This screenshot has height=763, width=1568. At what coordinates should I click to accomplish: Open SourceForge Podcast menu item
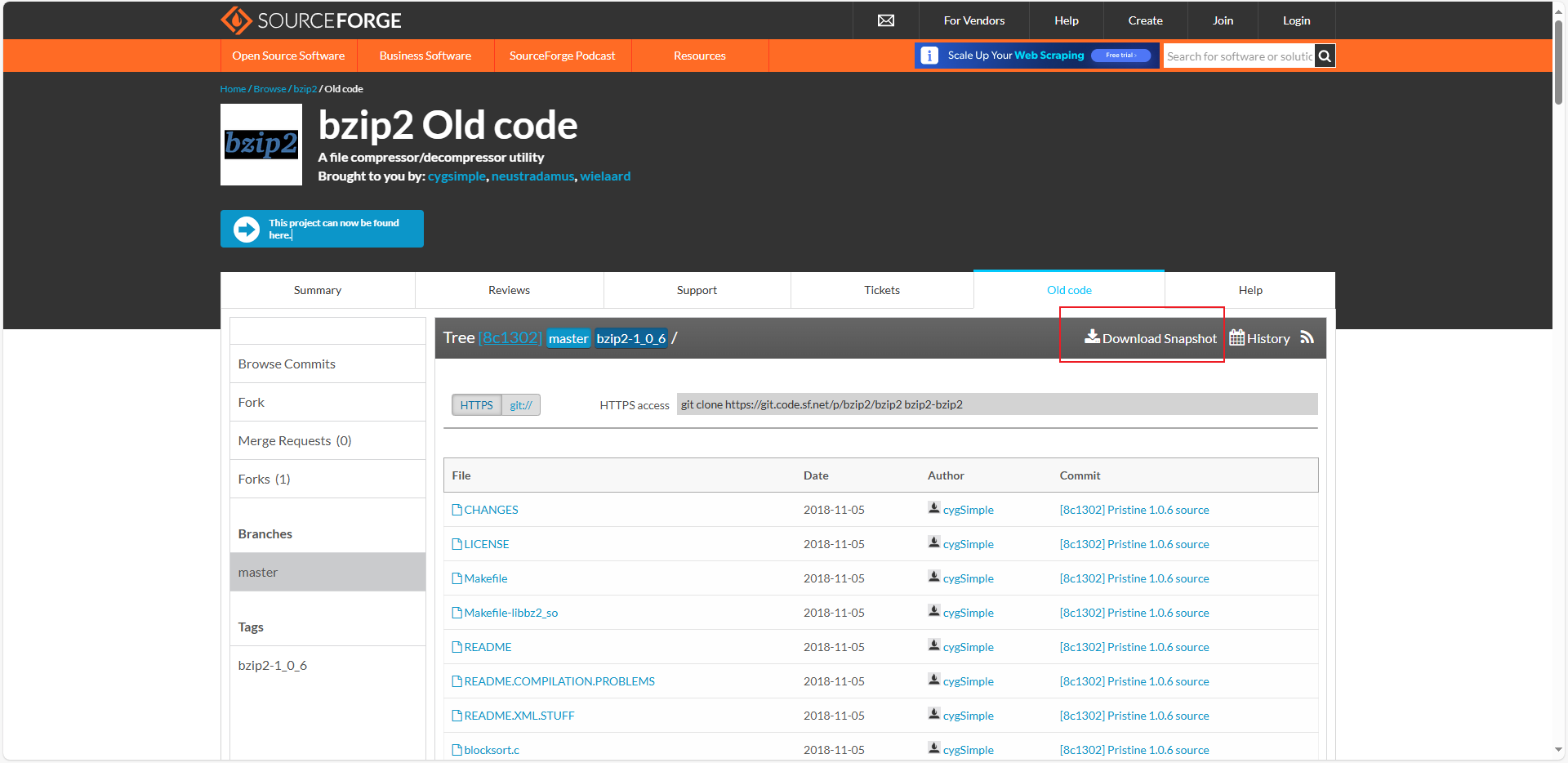[x=563, y=56]
